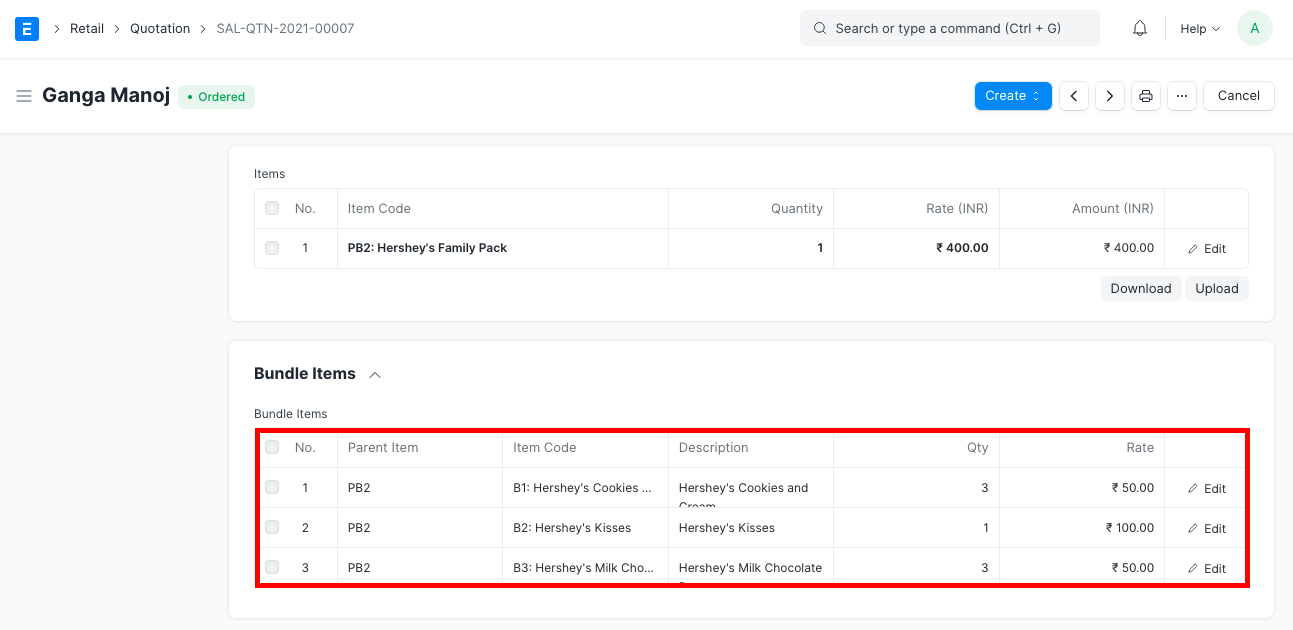Select the Hershey's Kisses description cell
Viewport: 1293px width, 630px height.
(x=751, y=528)
